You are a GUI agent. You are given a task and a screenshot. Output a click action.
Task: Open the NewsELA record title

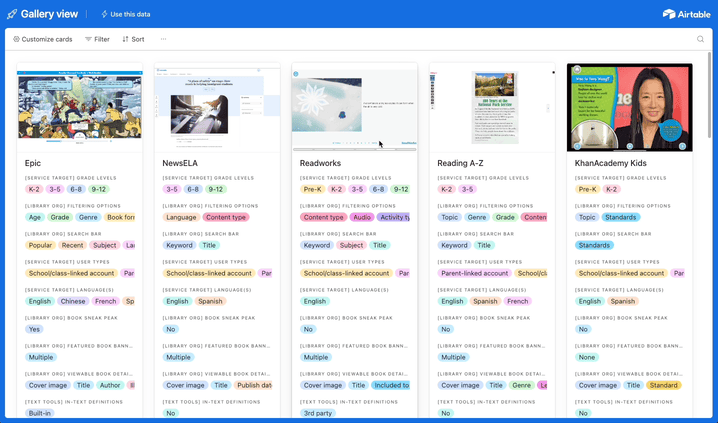tap(180, 163)
